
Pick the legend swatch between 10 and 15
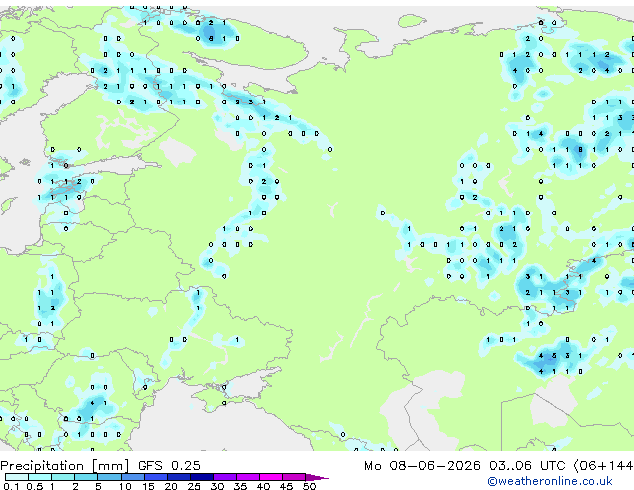[133, 477]
